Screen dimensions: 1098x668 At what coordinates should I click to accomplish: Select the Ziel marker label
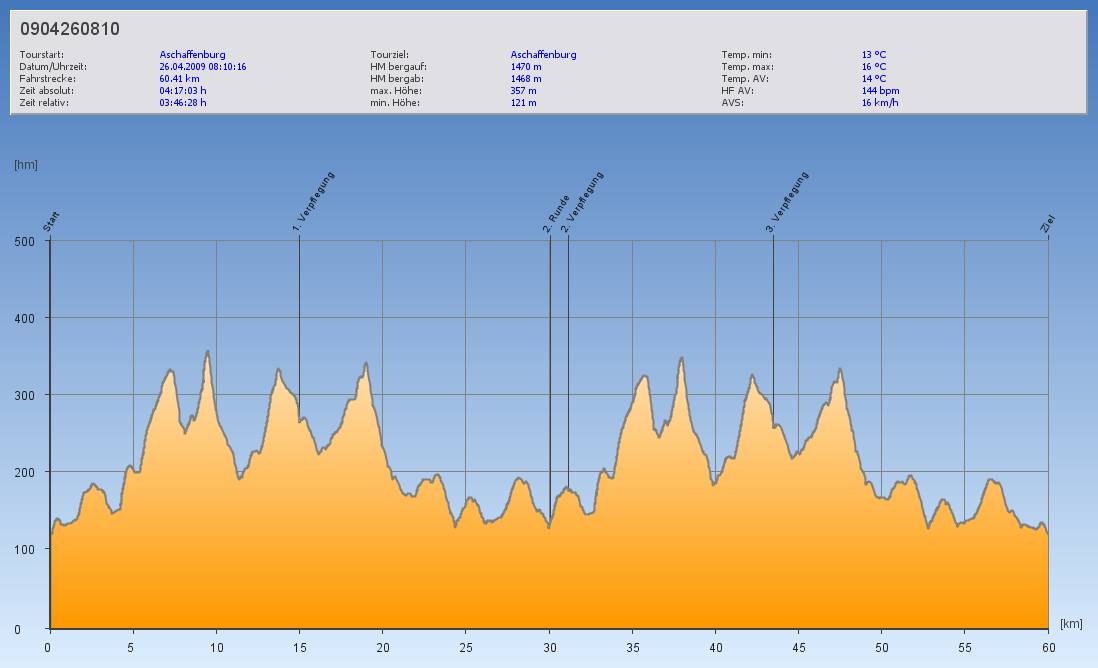point(1048,224)
